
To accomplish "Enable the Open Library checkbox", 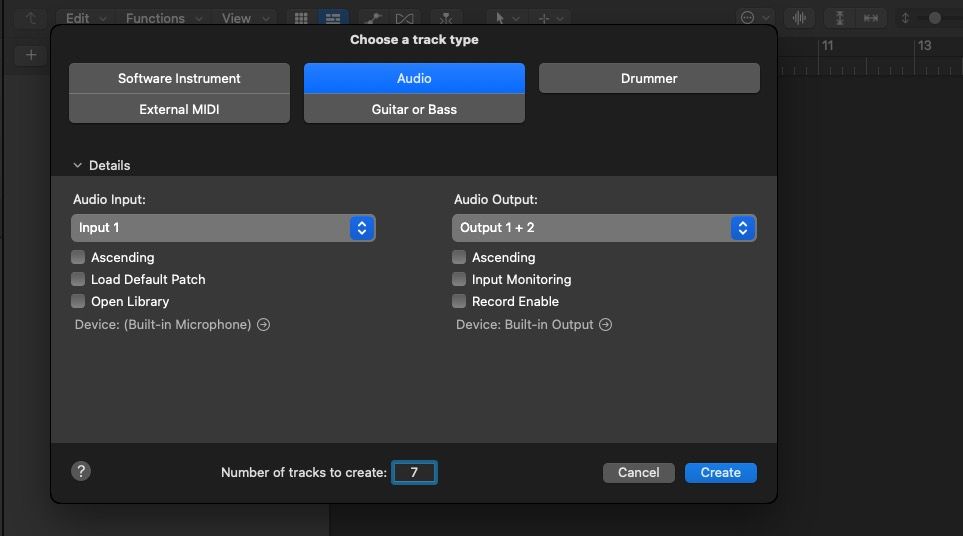I will coord(78,301).
